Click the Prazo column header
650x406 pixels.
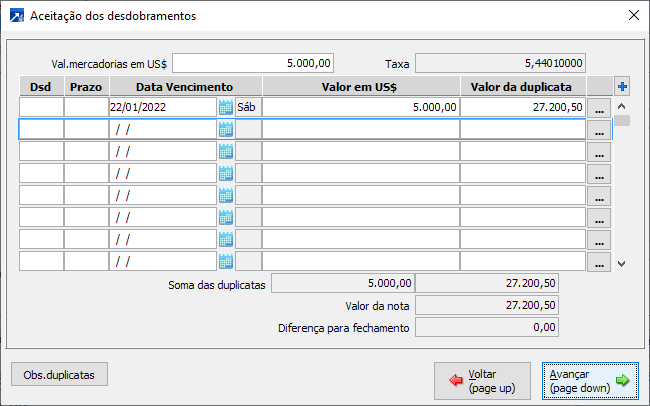pos(87,86)
